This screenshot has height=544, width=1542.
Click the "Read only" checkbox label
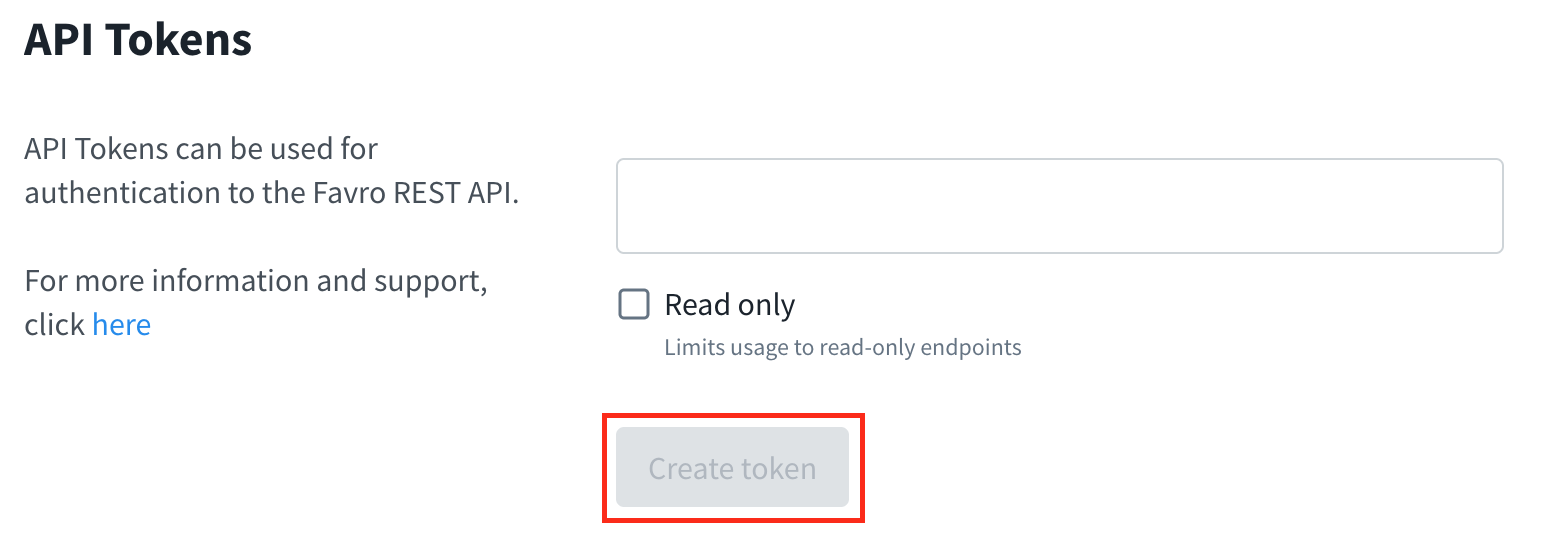(729, 305)
